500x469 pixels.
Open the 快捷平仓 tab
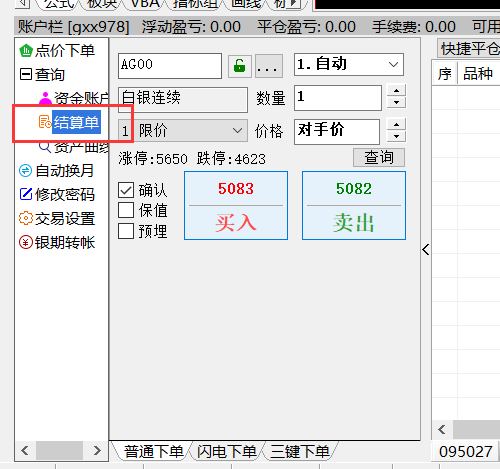click(470, 49)
